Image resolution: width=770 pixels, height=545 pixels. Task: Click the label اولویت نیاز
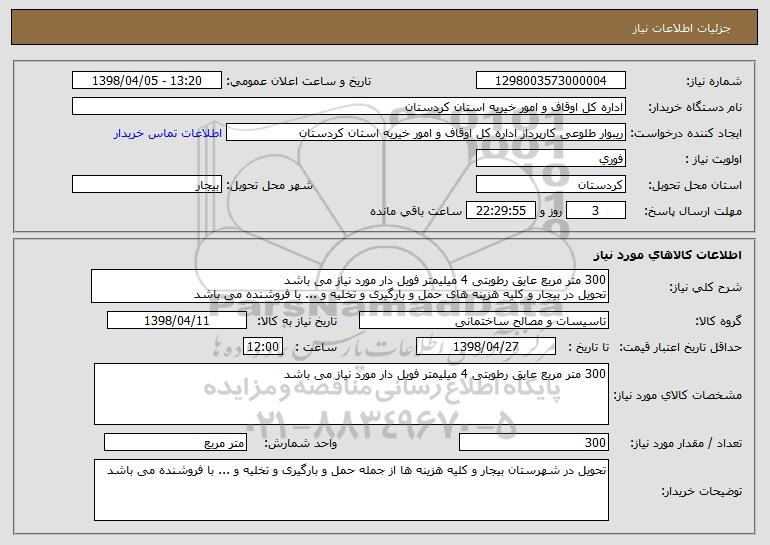coord(714,159)
